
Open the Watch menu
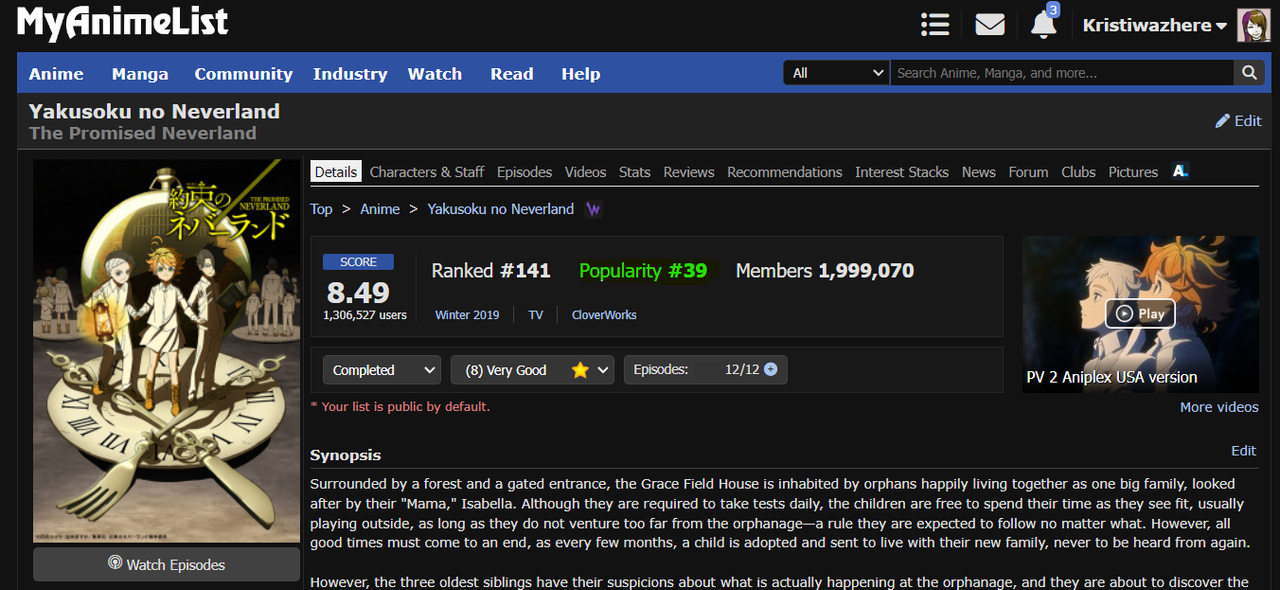tap(435, 74)
